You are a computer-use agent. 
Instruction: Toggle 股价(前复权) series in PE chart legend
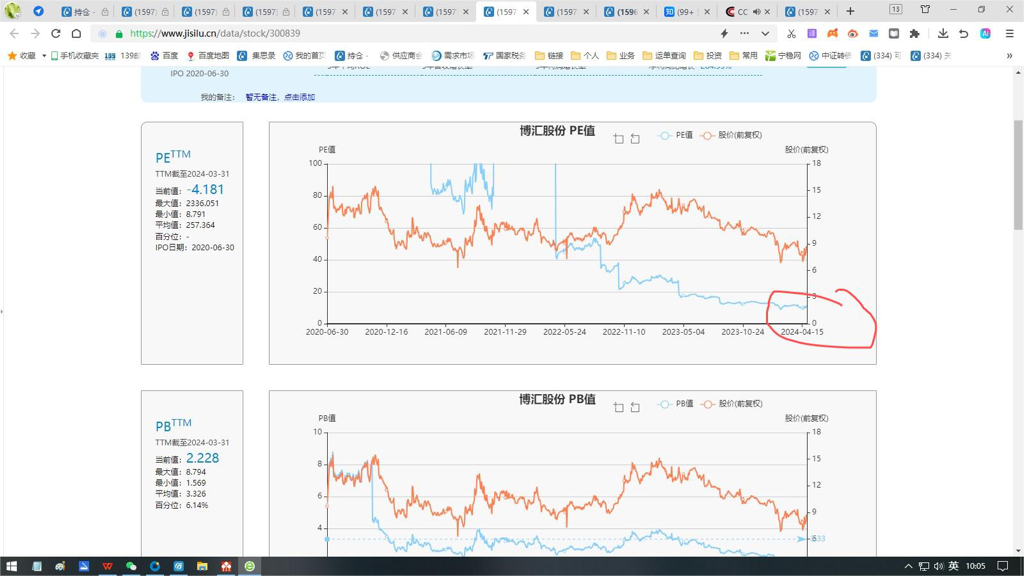coord(731,135)
